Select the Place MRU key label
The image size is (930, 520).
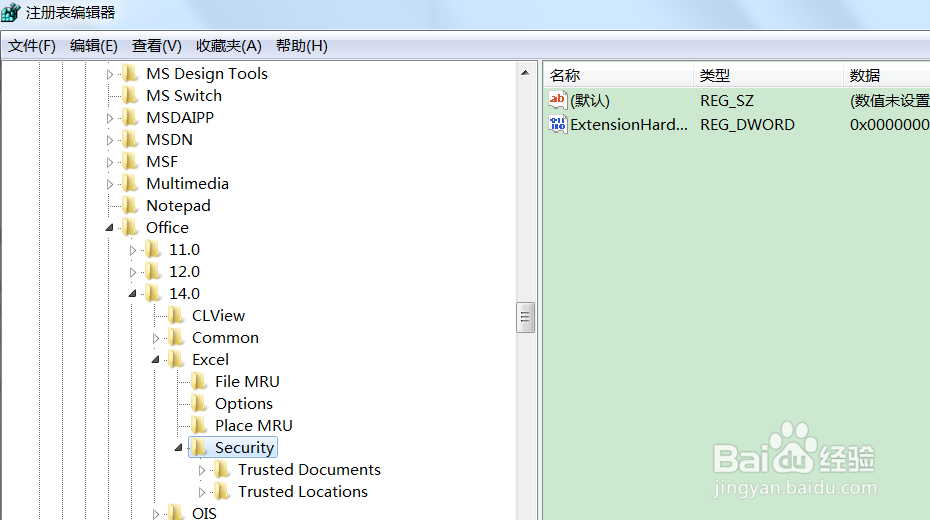254,425
